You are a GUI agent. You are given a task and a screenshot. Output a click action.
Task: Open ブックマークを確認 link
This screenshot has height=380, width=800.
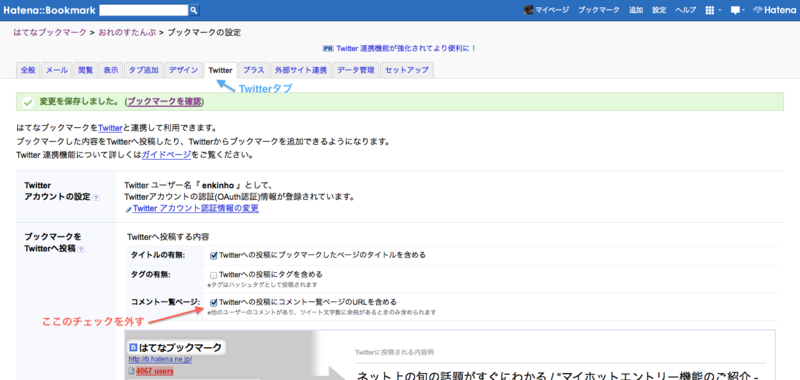[164, 102]
